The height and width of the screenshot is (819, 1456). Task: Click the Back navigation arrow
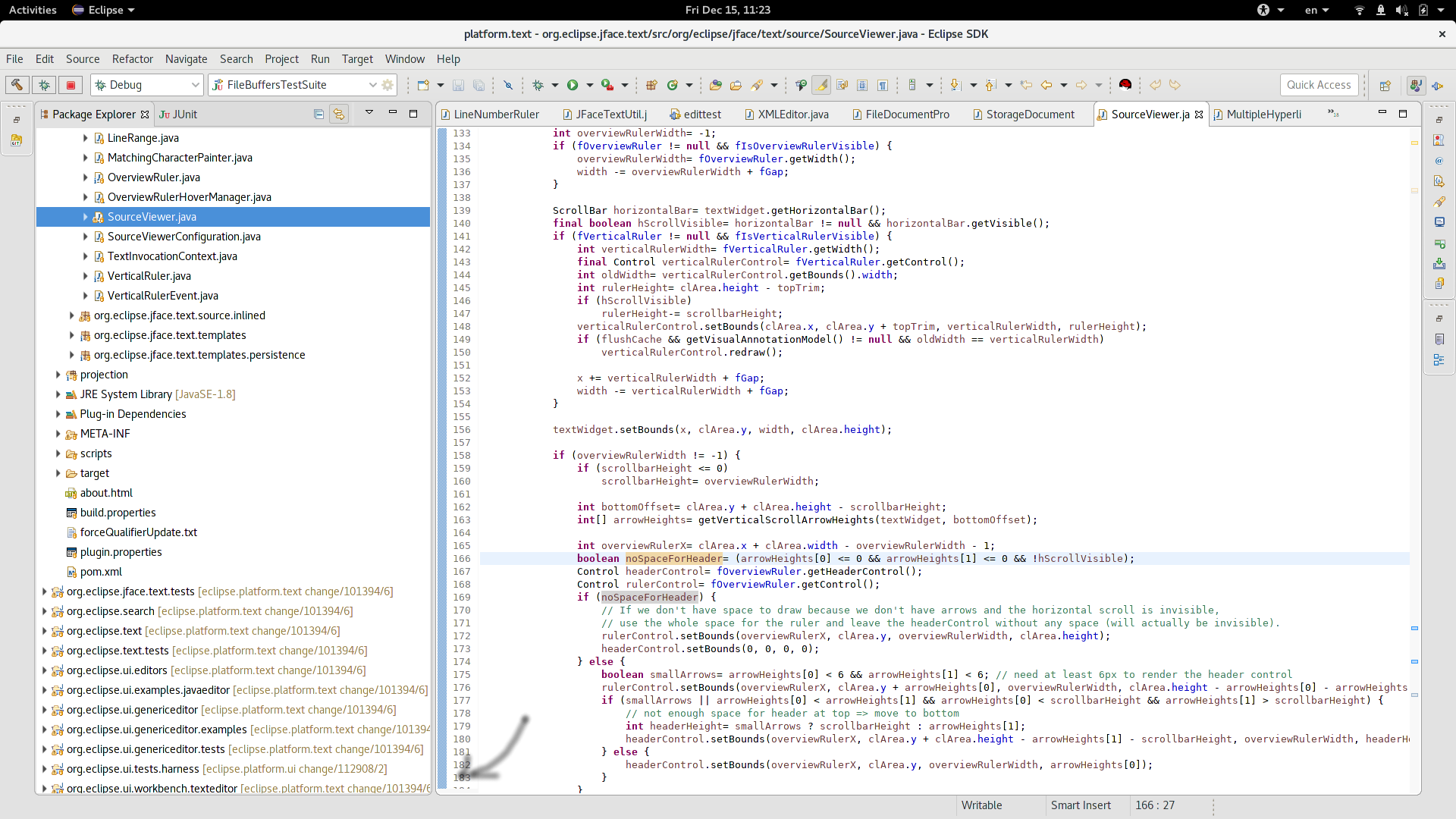1046,85
